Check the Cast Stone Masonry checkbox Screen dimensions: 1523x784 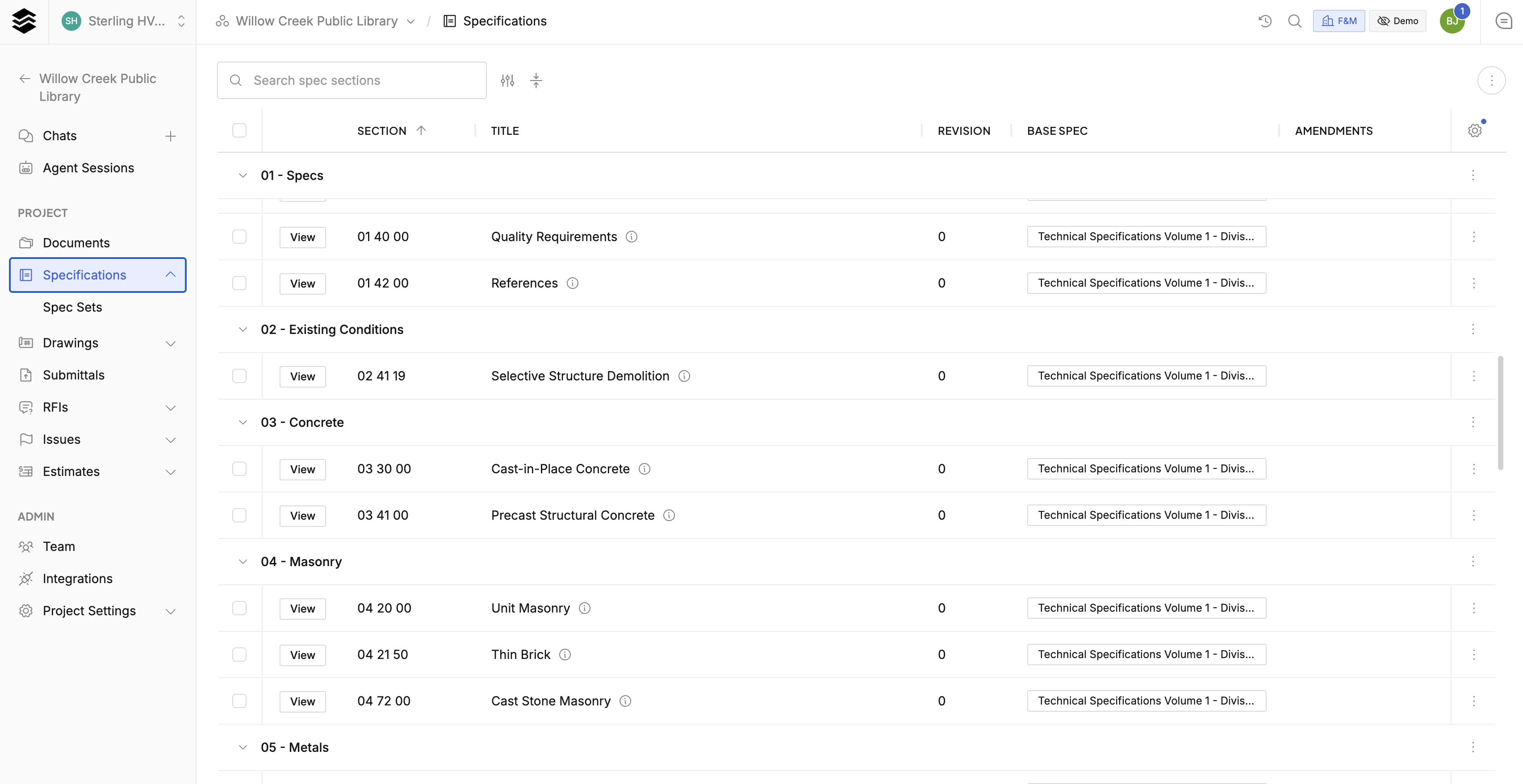(x=239, y=701)
